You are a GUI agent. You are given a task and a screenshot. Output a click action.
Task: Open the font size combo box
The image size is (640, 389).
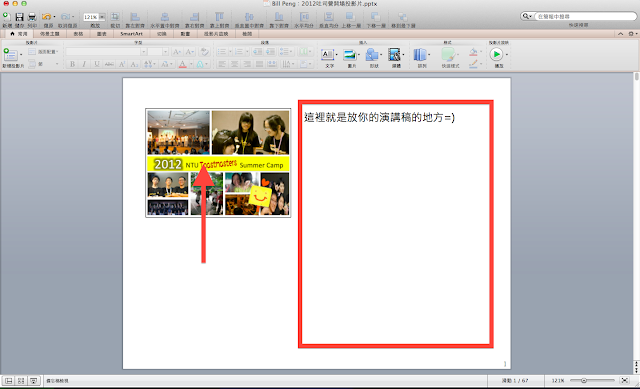[x=158, y=52]
